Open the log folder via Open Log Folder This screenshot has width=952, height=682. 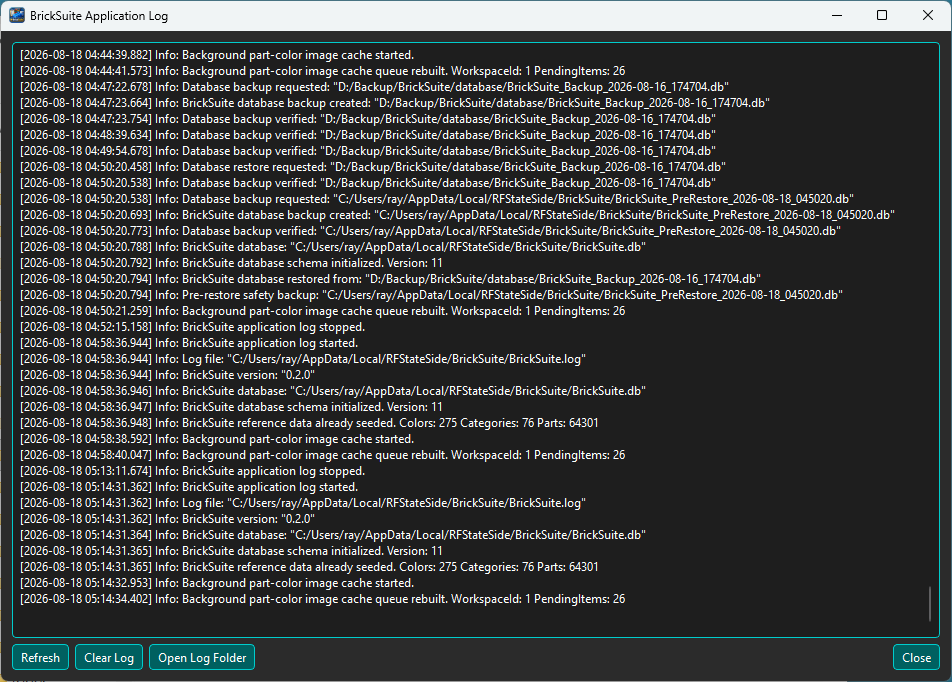tap(202, 658)
